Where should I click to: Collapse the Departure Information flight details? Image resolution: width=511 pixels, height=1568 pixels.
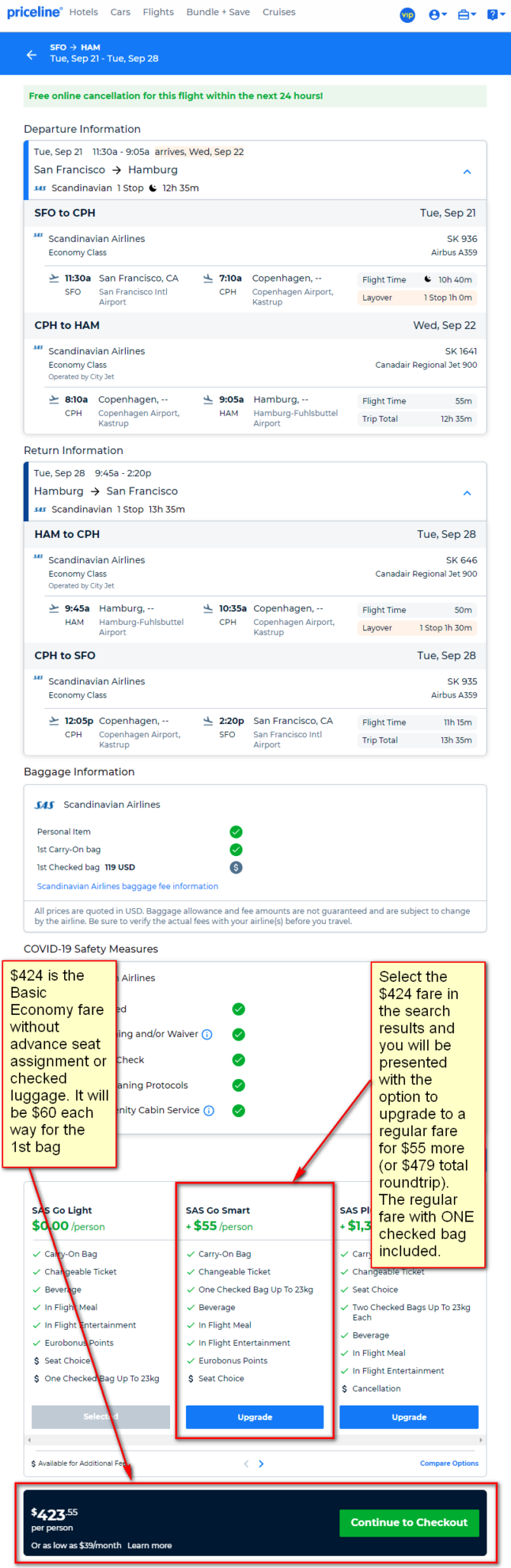[467, 172]
